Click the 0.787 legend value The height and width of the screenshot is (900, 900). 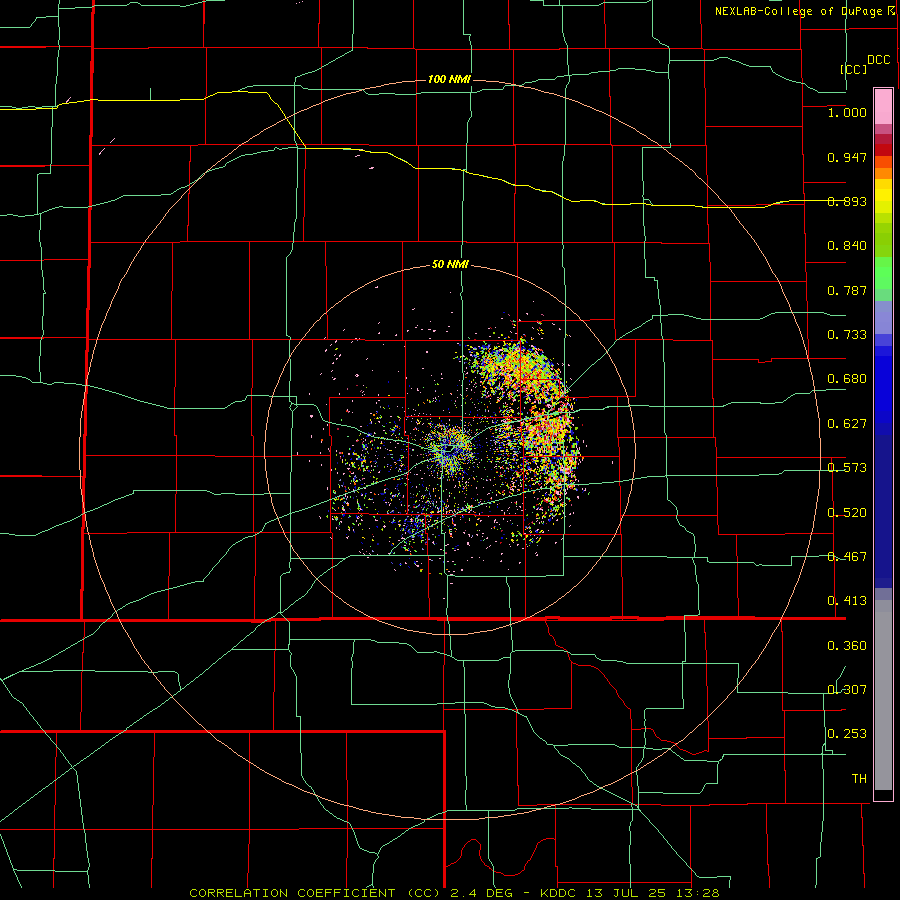point(847,290)
